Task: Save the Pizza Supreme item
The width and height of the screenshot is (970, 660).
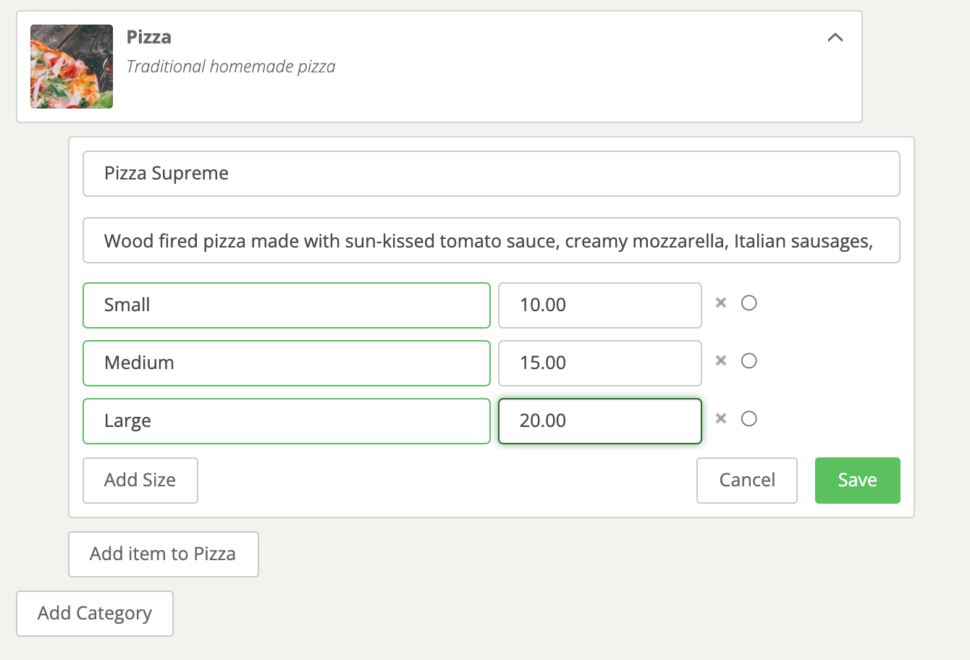Action: (857, 480)
